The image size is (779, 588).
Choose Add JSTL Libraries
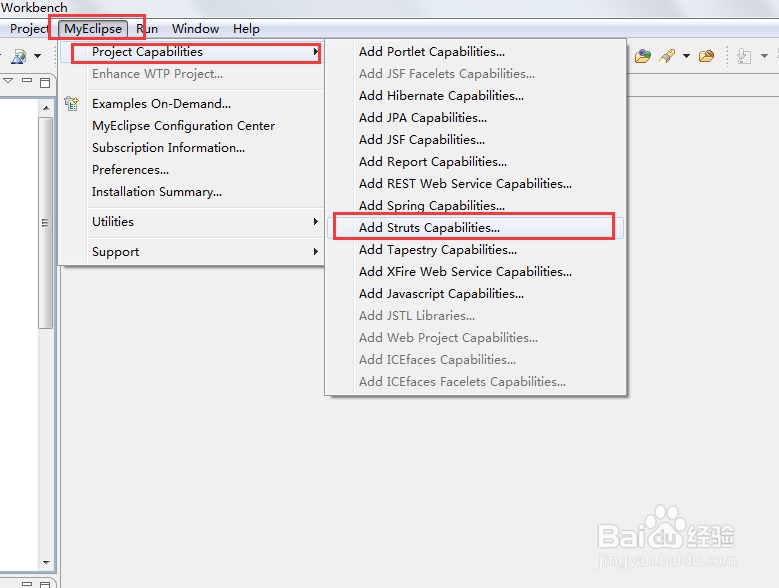[x=475, y=315]
